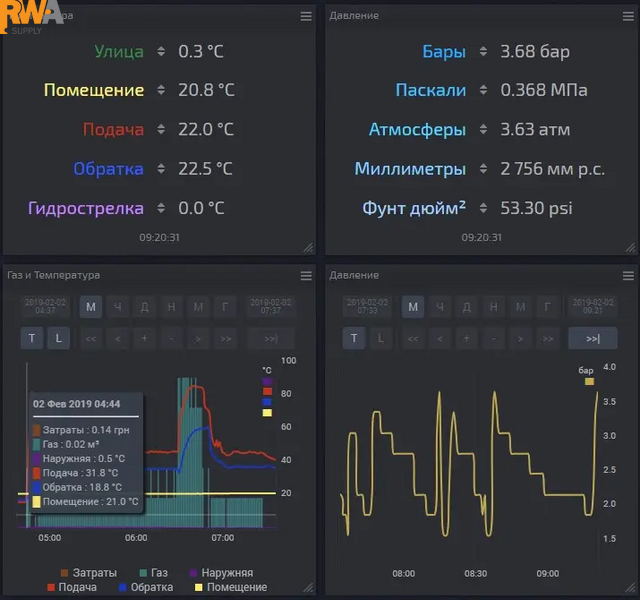Click the Улица sort arrows

click(161, 51)
